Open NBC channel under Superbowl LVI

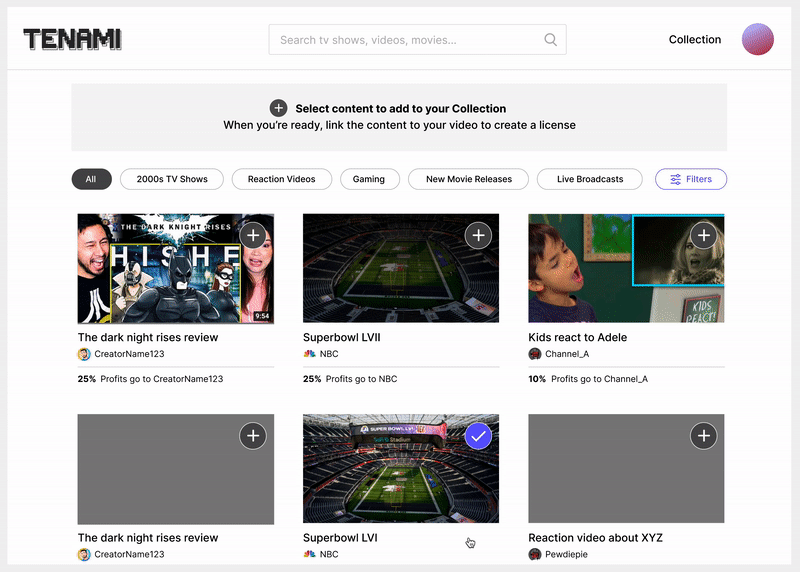pyautogui.click(x=329, y=554)
